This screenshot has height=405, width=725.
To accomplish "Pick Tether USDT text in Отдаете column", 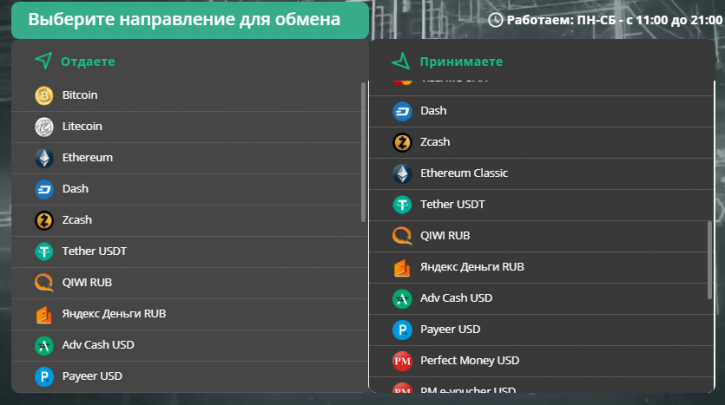I will click(94, 251).
